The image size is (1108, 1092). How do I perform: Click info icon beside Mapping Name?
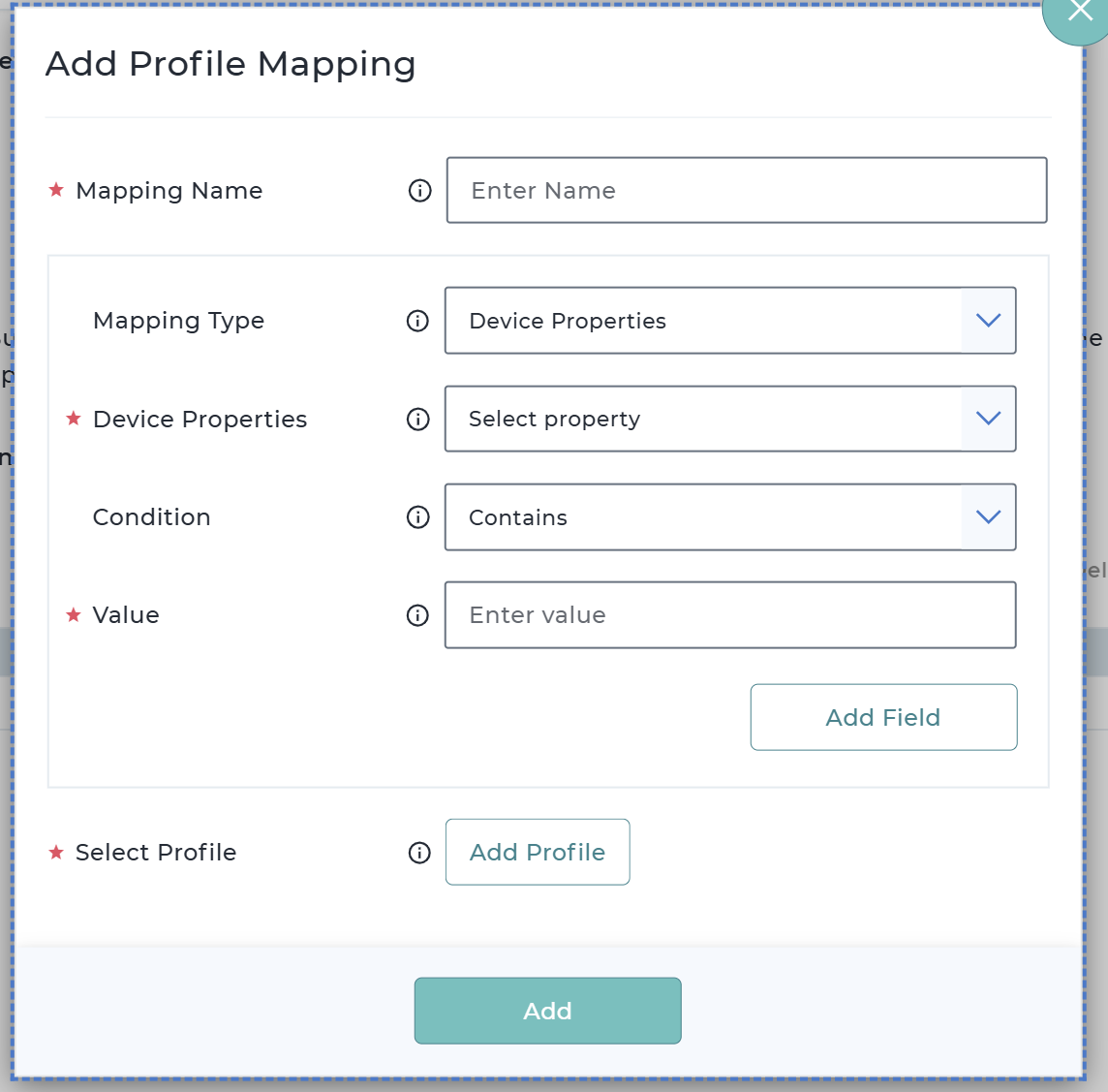point(419,191)
